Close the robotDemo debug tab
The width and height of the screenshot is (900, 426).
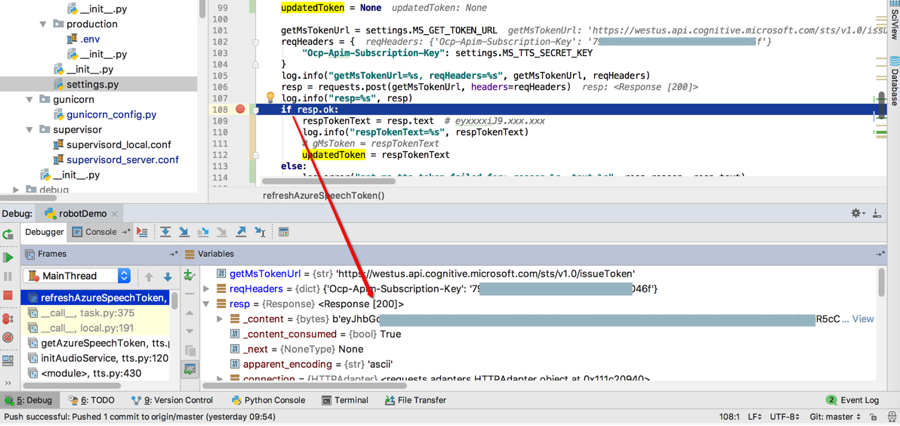[115, 214]
